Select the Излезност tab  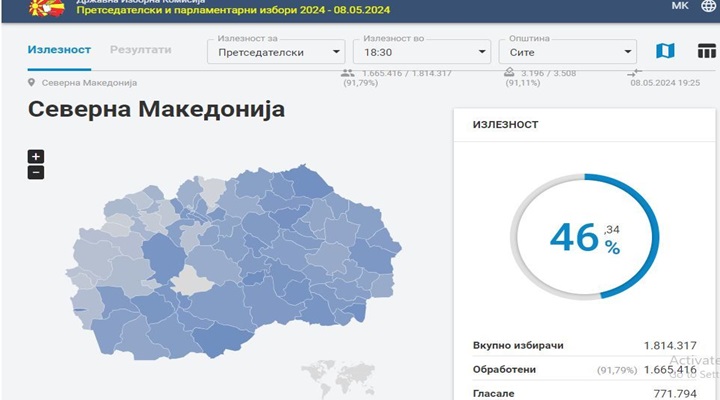pyautogui.click(x=59, y=49)
